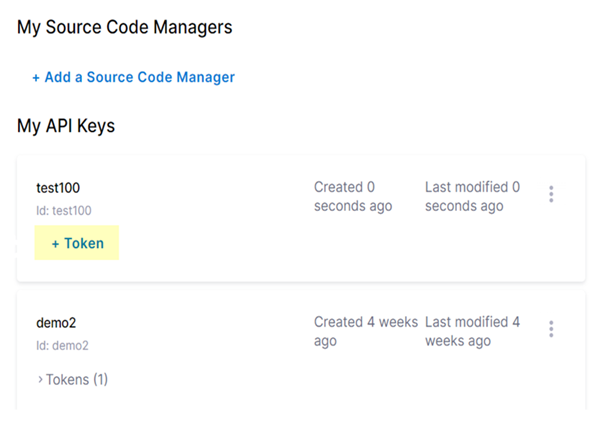The width and height of the screenshot is (600, 448).
Task: Click the 'Id: demo2' label
Action: pos(62,346)
